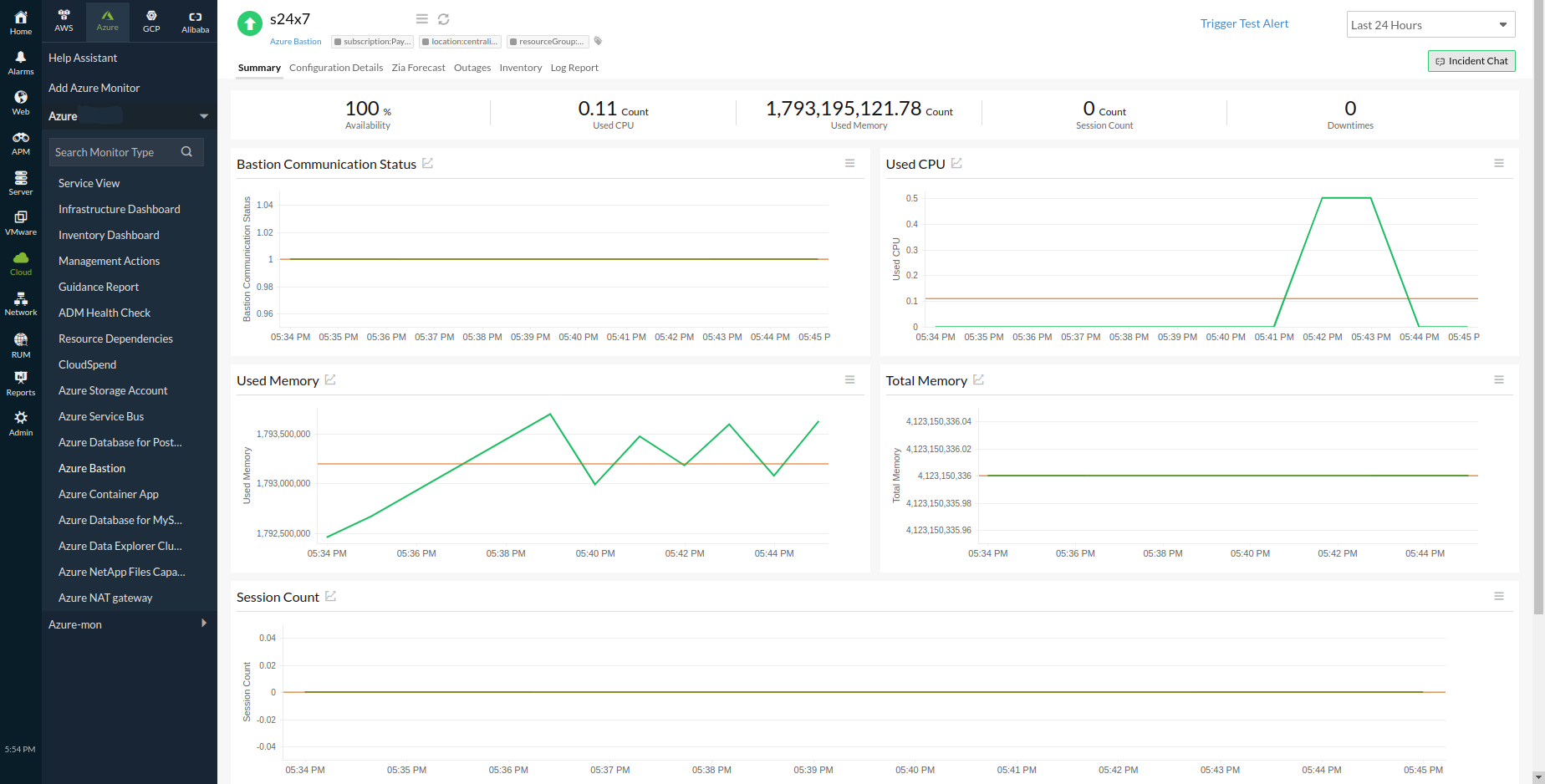
Task: Open Resource Dependencies
Action: [115, 339]
